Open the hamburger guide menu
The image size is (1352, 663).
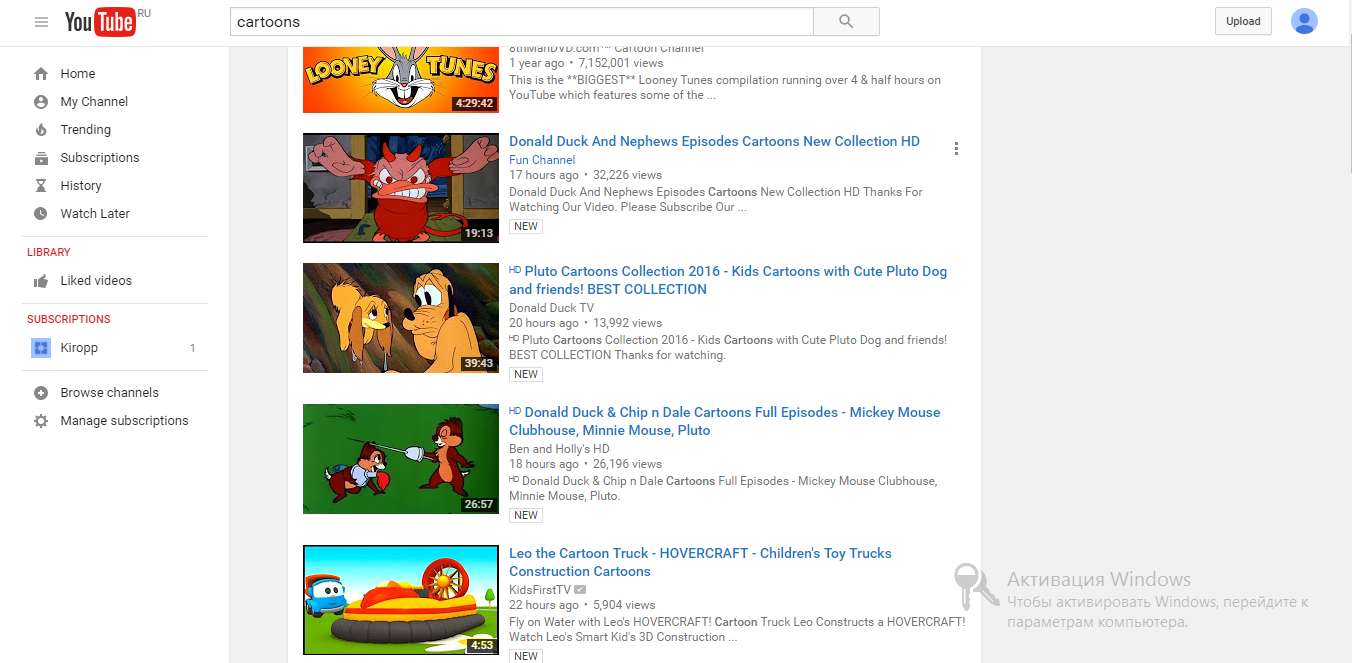click(x=41, y=22)
